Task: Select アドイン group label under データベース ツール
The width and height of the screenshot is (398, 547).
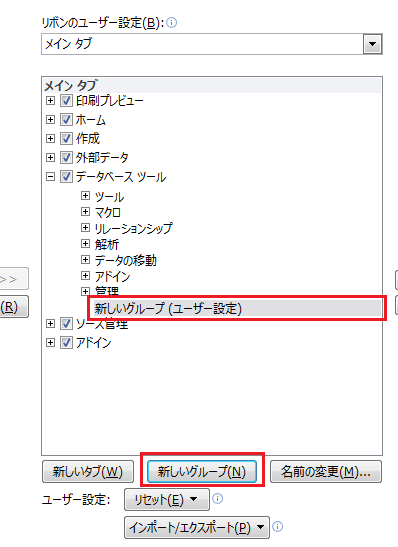Action: pyautogui.click(x=112, y=276)
